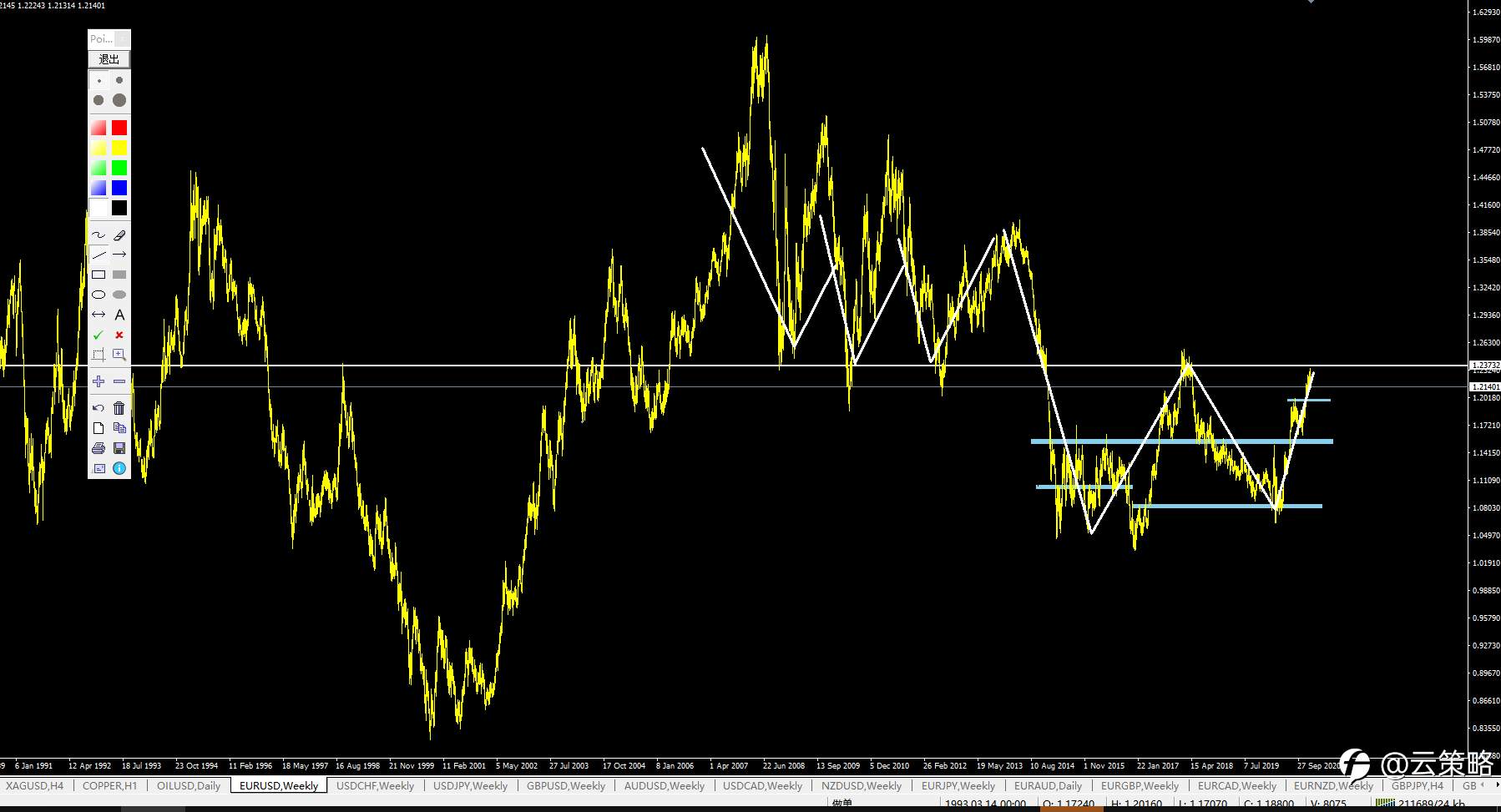Viewport: 1501px width, 812px height.
Task: Select the active EURUSD,Weekly tab
Action: click(279, 785)
